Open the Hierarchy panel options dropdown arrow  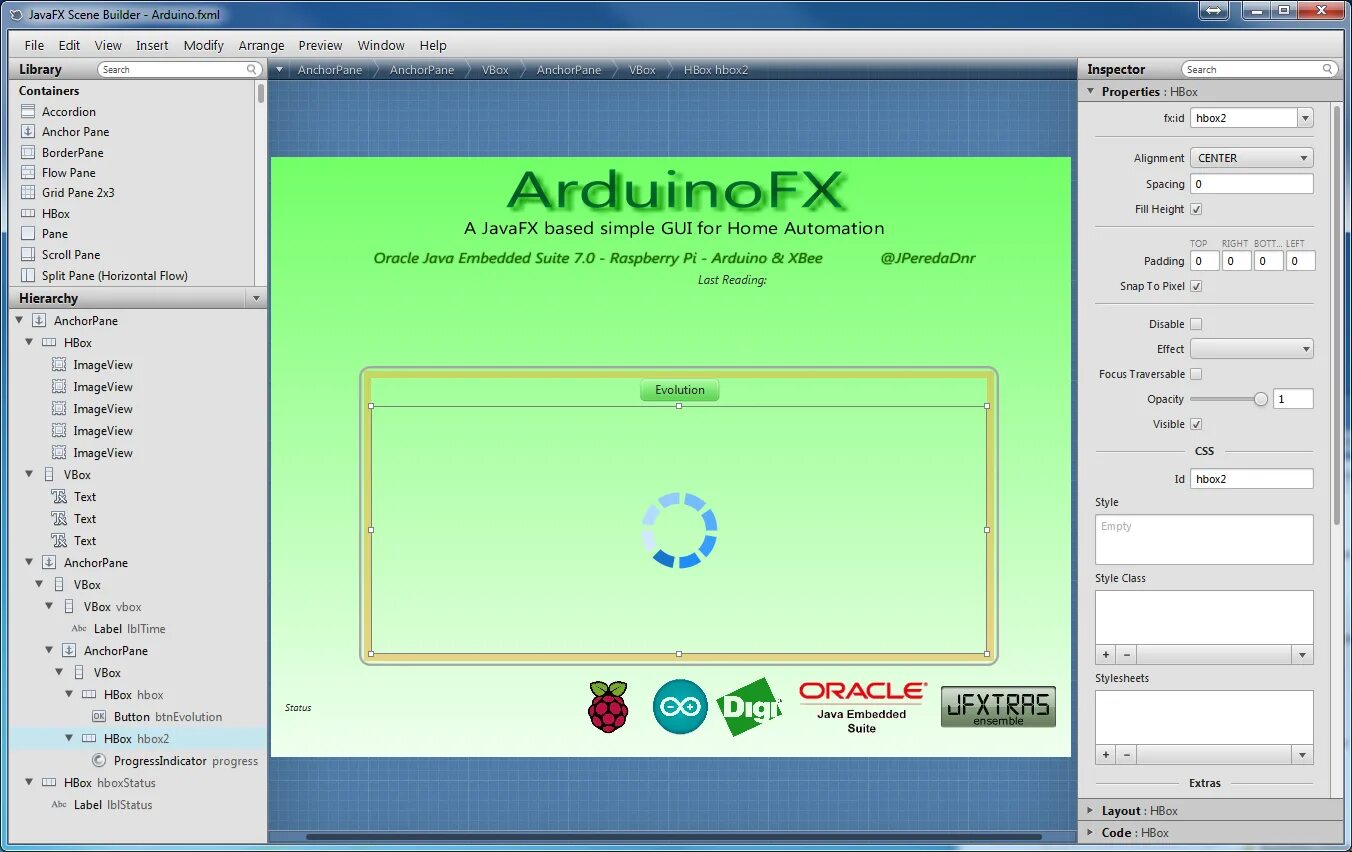256,299
